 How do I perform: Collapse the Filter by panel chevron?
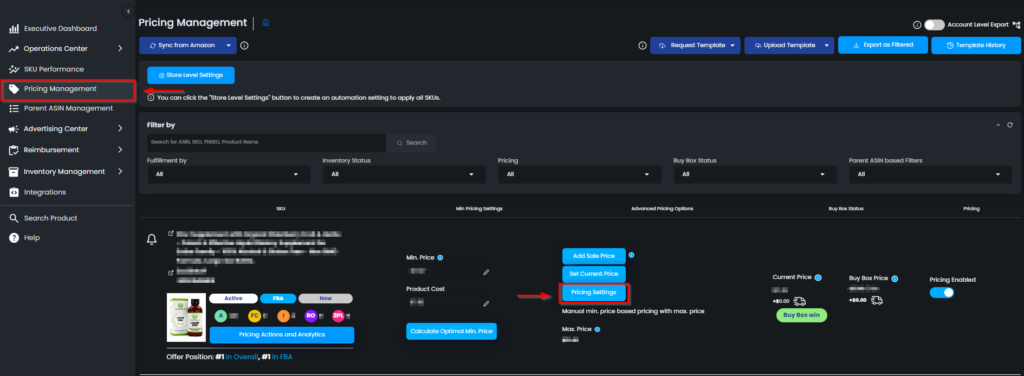click(998, 125)
